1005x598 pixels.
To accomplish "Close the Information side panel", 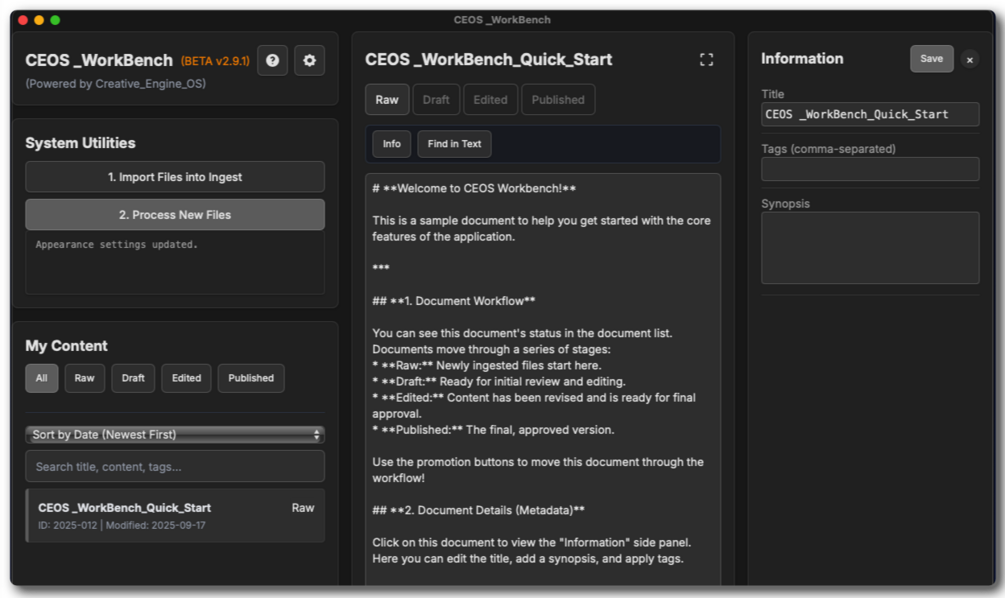I will click(x=969, y=60).
